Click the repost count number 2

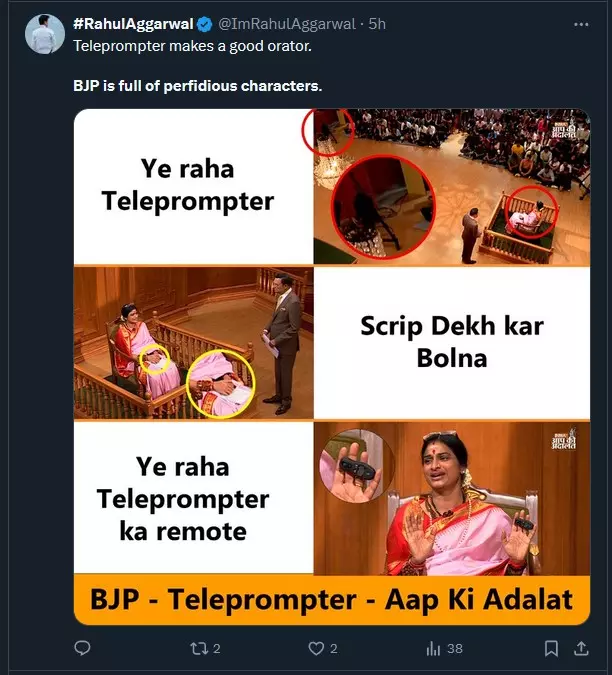coord(217,649)
